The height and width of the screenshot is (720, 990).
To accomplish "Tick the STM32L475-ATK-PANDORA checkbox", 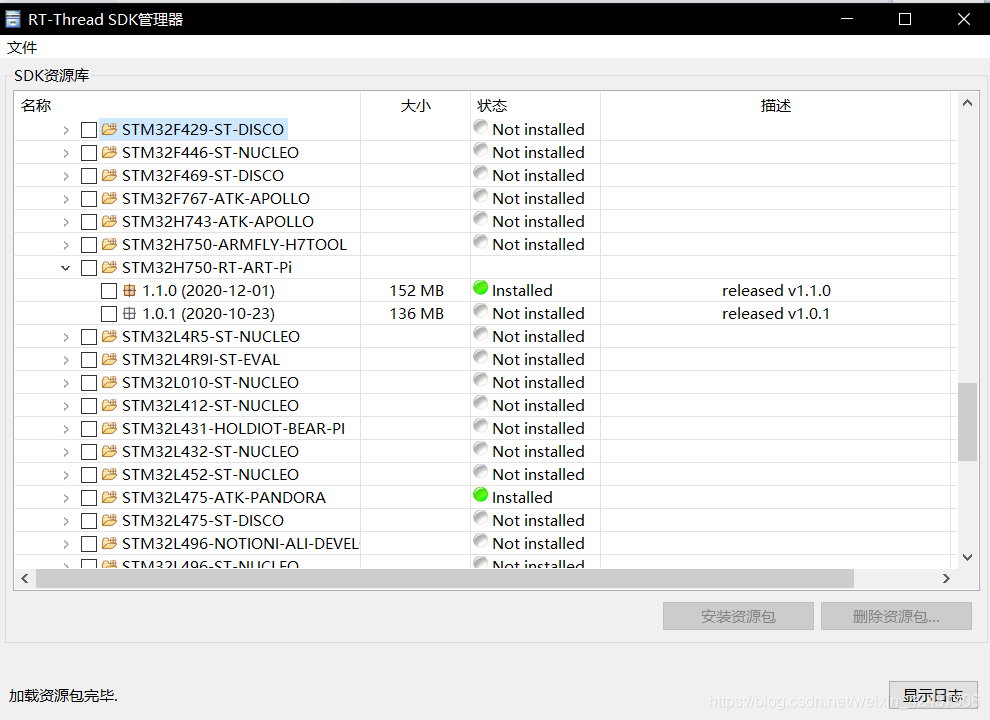I will pos(89,498).
